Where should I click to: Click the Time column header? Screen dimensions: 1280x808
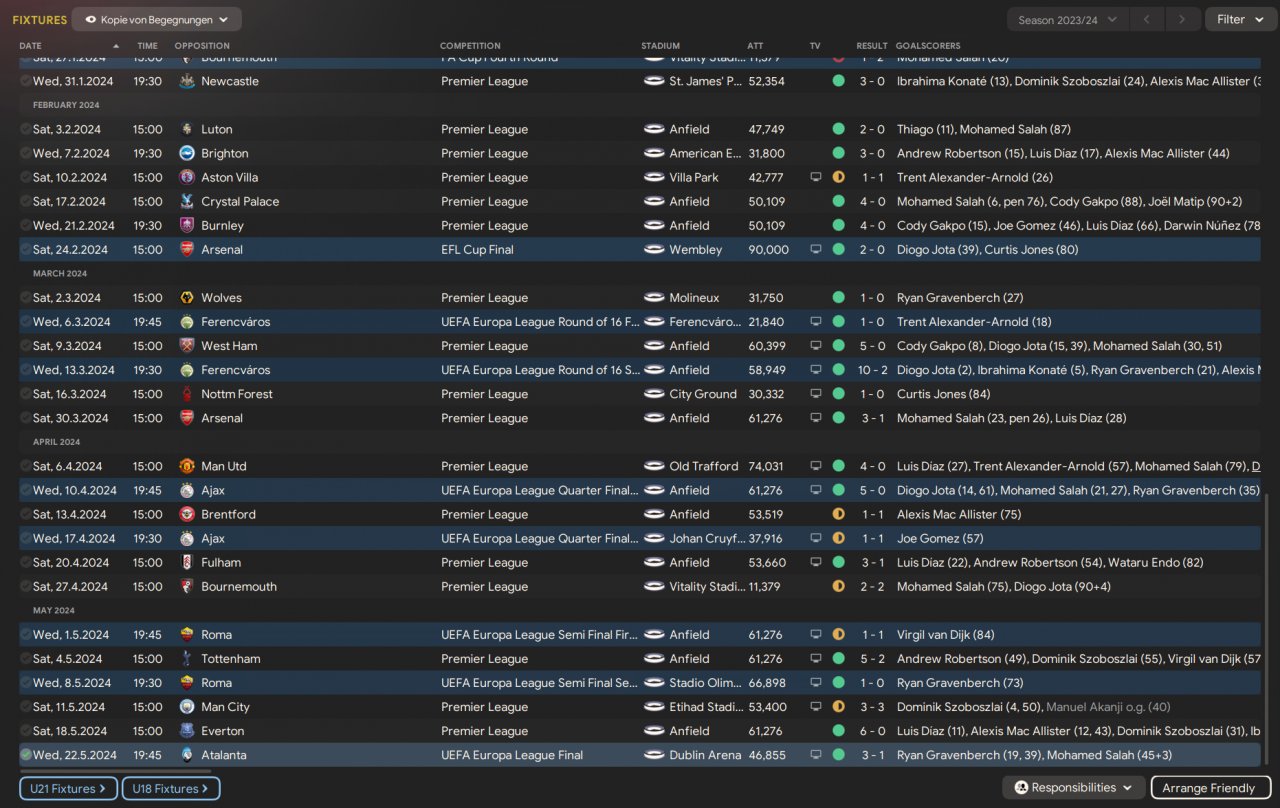[x=147, y=46]
